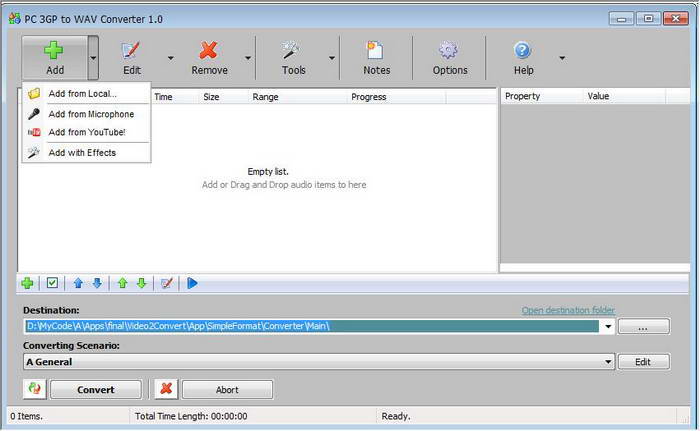
Task: Expand the Edit toolbar dropdown arrow
Action: [171, 58]
